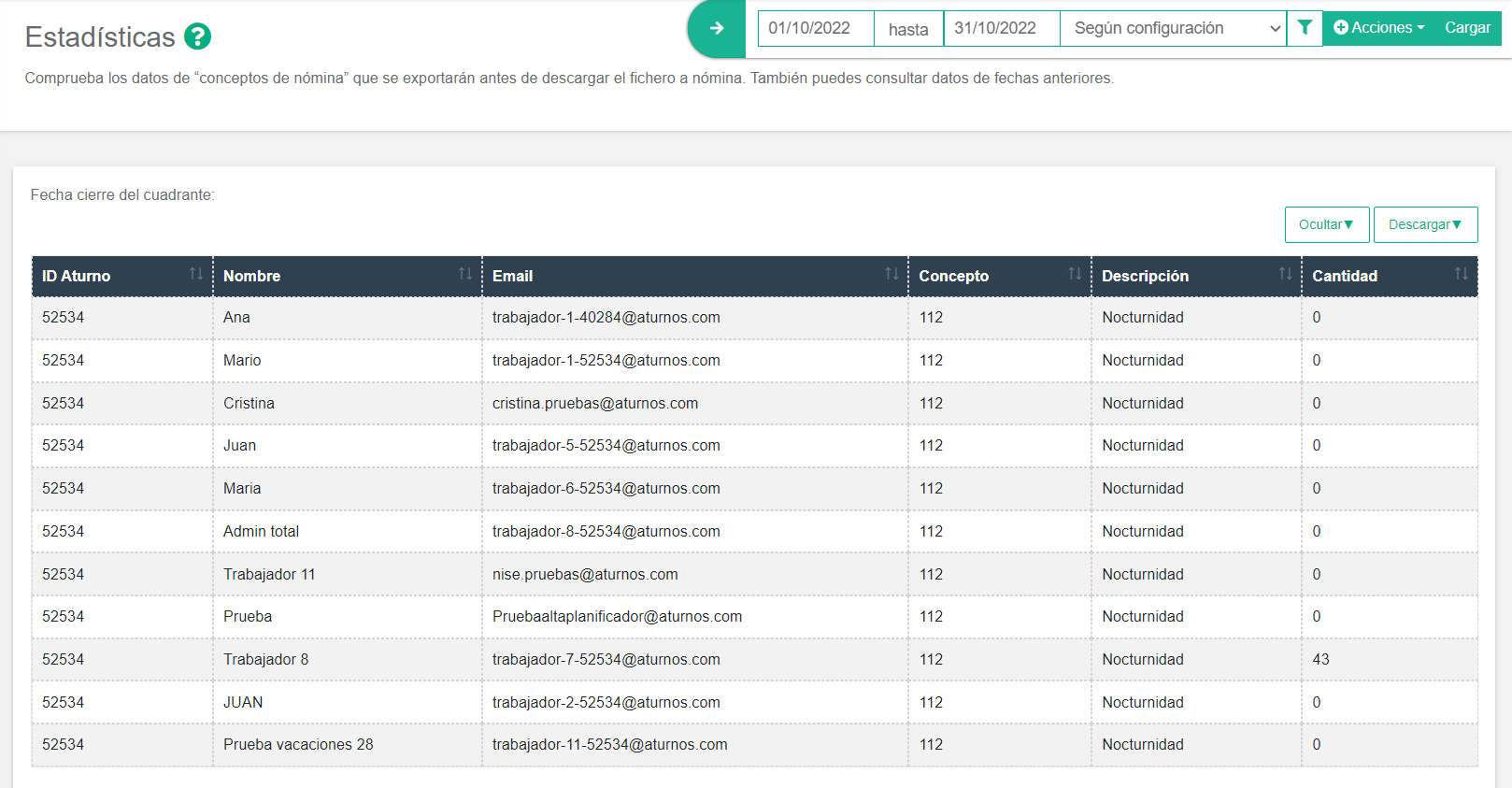
Task: Click the start date field 01/10/2022
Action: pos(815,28)
